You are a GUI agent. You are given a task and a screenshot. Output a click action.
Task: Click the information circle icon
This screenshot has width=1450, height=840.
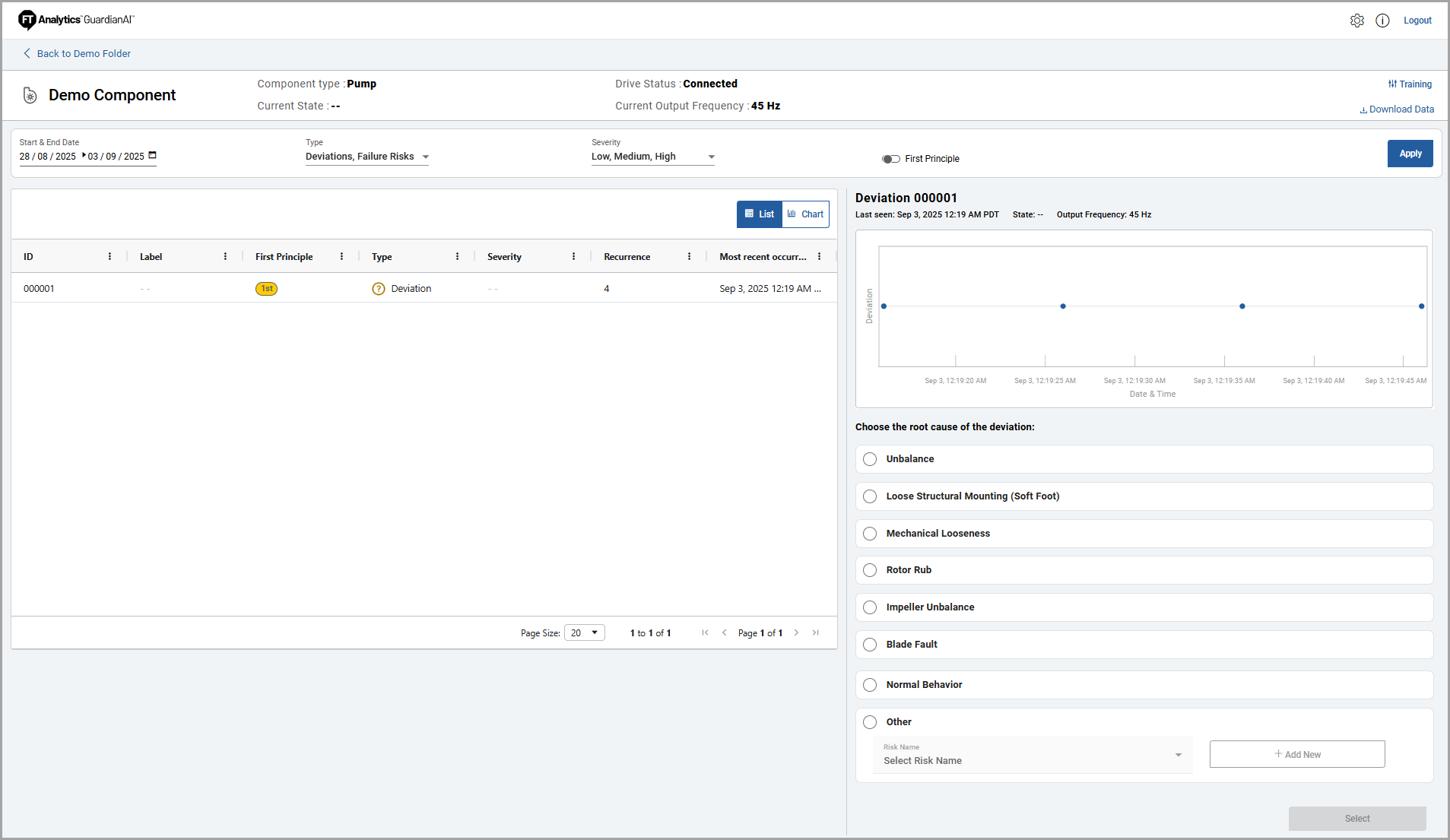click(1382, 21)
